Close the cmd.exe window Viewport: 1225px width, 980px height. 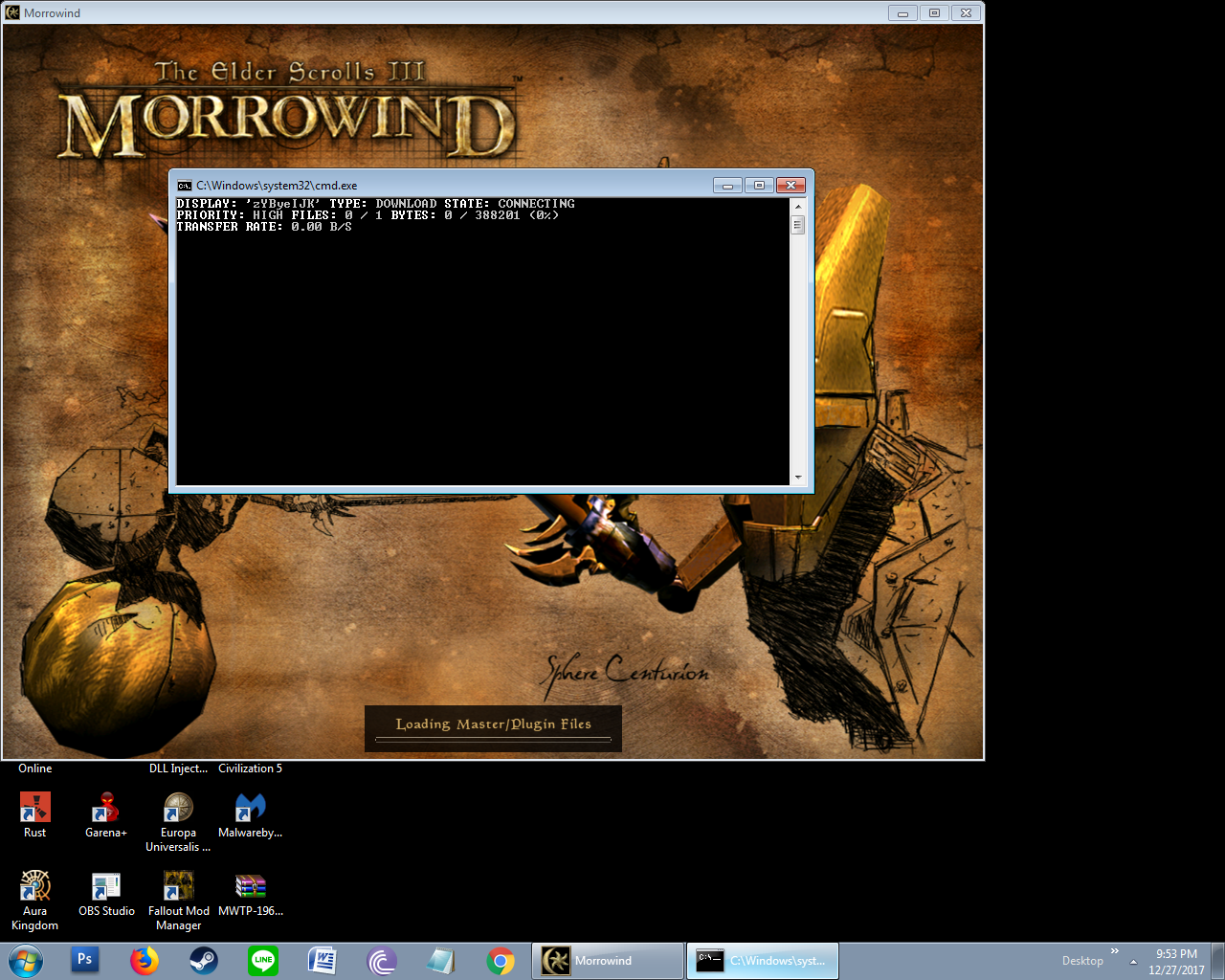(x=791, y=185)
